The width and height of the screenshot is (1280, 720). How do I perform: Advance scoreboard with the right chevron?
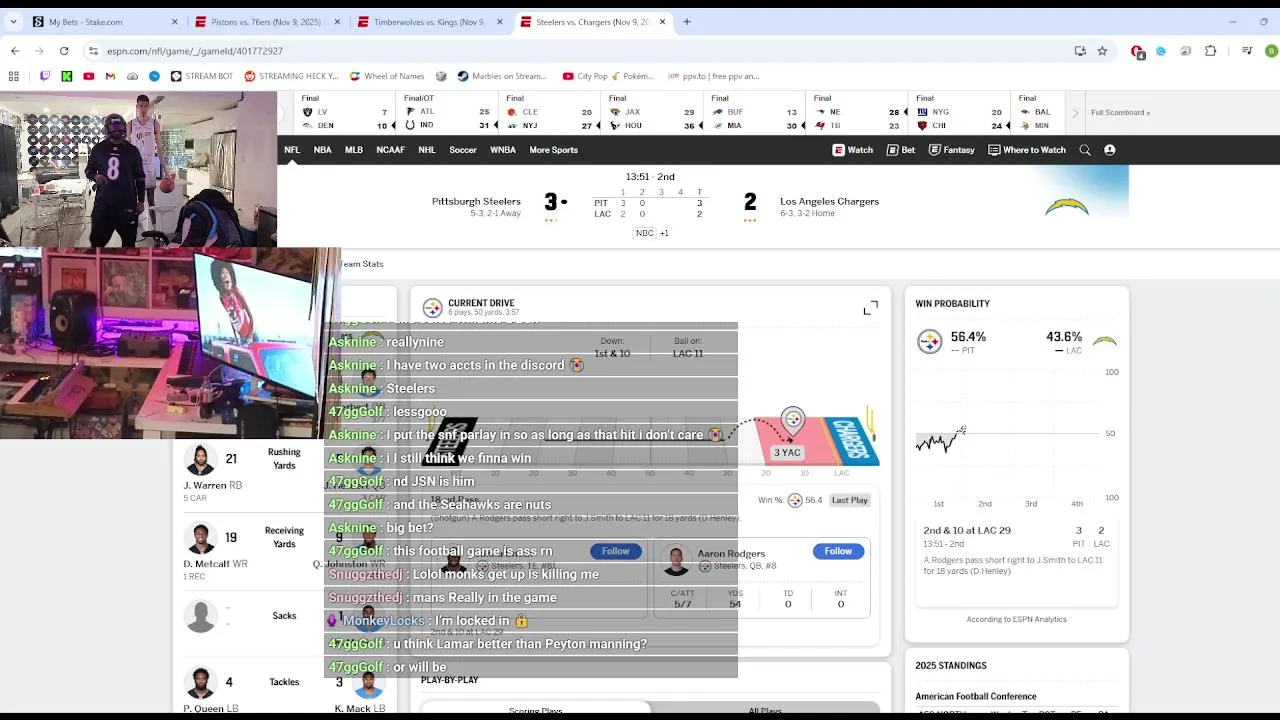coord(1075,113)
